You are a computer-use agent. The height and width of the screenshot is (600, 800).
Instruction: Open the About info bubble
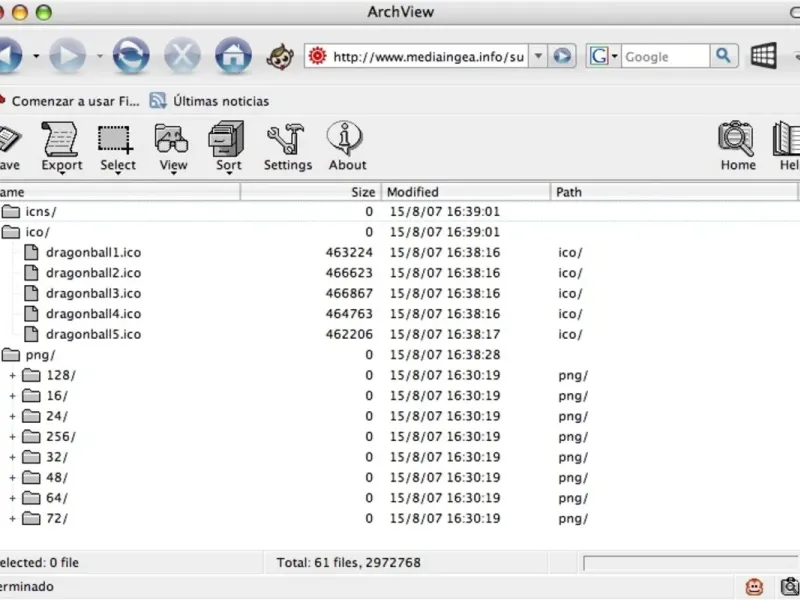[347, 147]
